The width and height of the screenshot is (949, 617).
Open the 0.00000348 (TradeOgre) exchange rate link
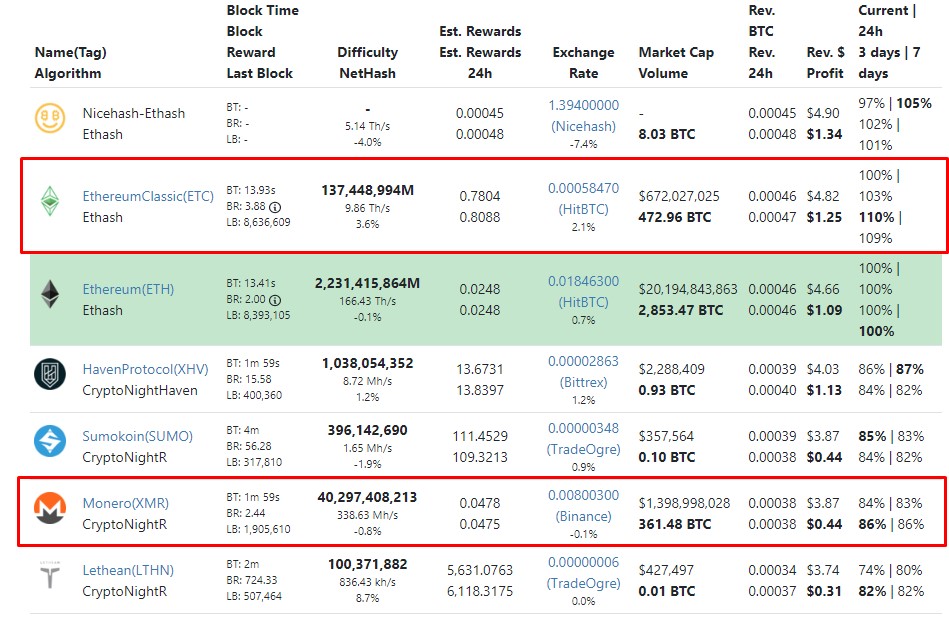pyautogui.click(x=583, y=438)
